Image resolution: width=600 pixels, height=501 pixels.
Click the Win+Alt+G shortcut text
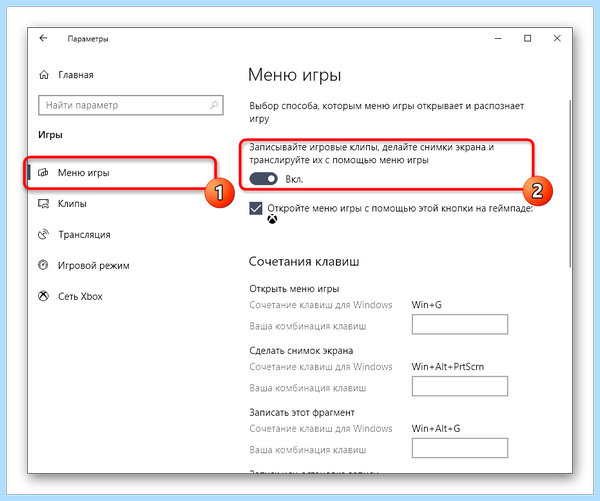point(436,428)
